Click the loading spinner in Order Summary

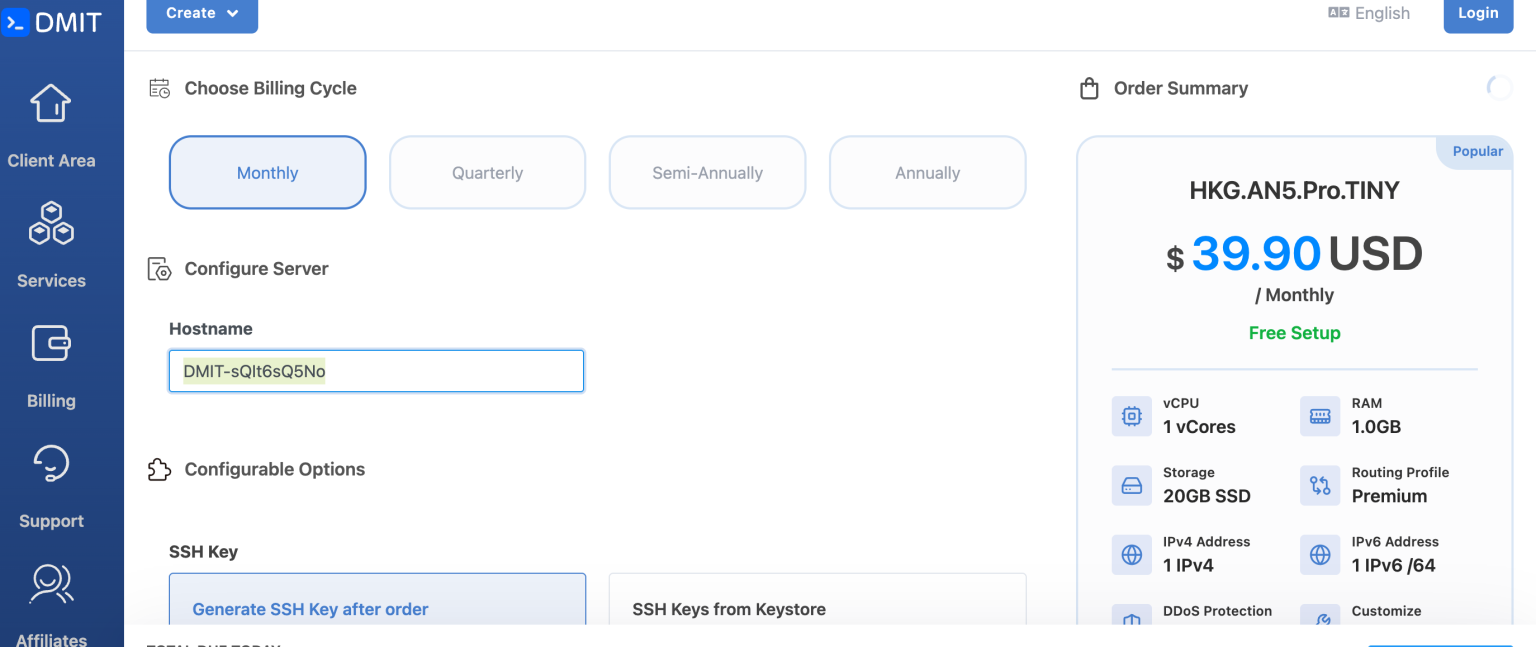[x=1499, y=88]
